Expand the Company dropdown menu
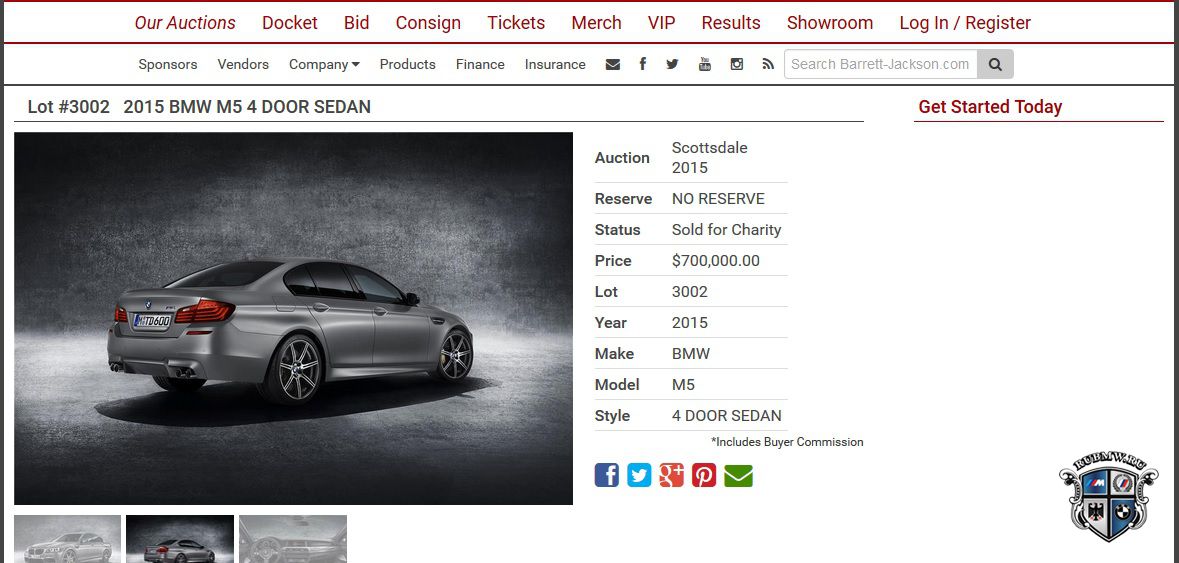This screenshot has height=563, width=1179. (324, 65)
